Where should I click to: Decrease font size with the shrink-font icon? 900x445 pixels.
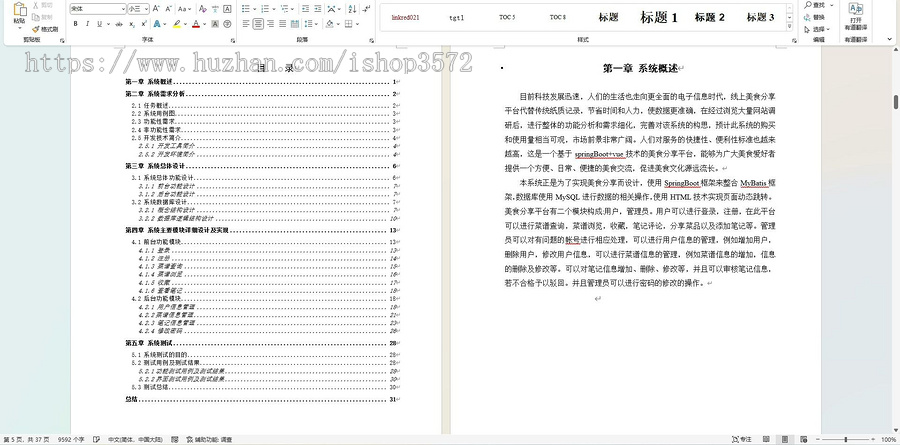tap(169, 9)
